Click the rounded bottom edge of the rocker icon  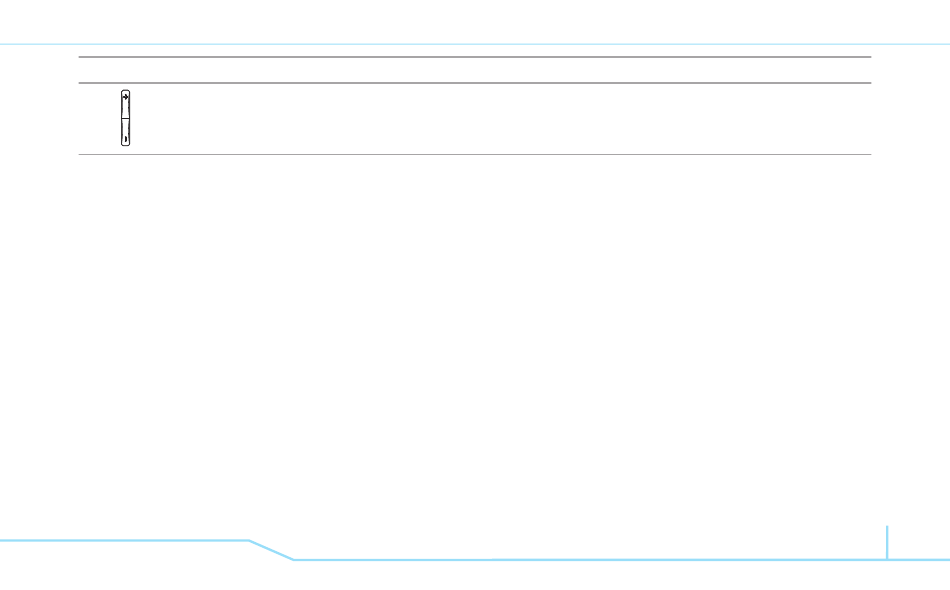pyautogui.click(x=125, y=145)
